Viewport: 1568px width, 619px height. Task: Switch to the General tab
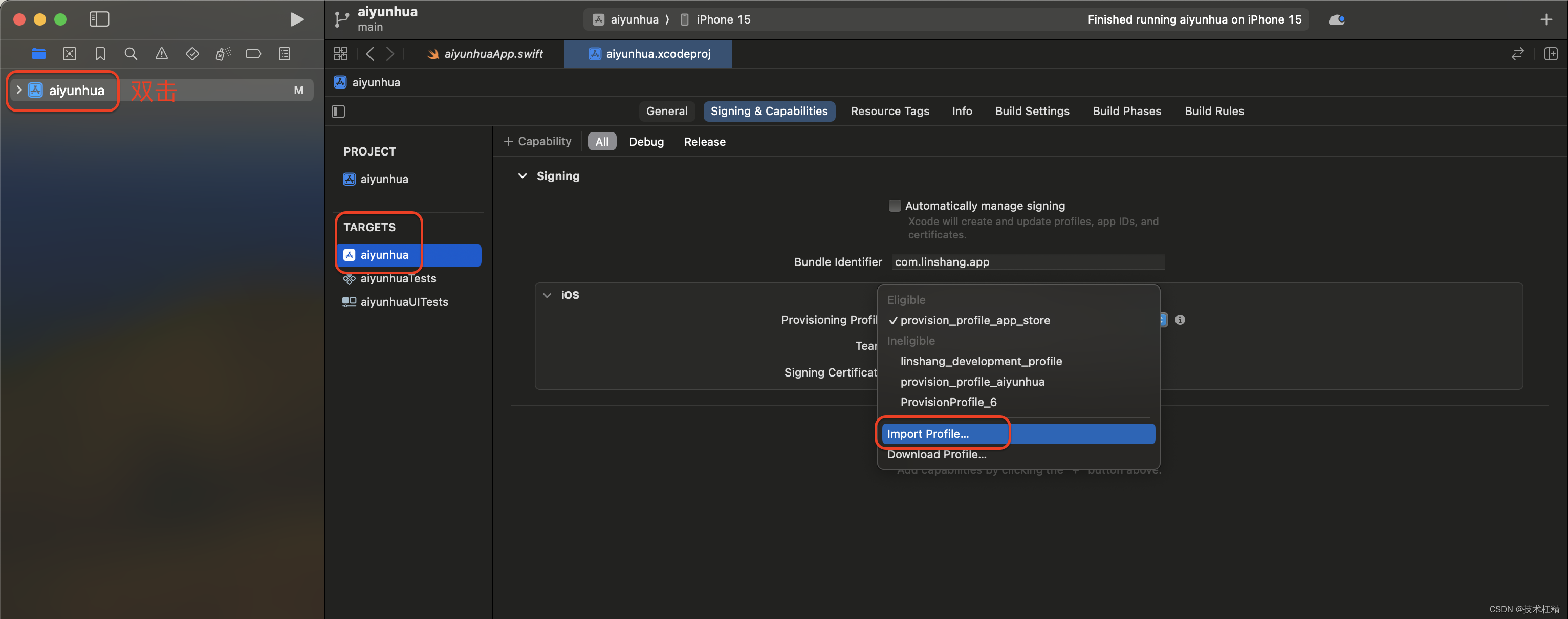click(x=666, y=112)
